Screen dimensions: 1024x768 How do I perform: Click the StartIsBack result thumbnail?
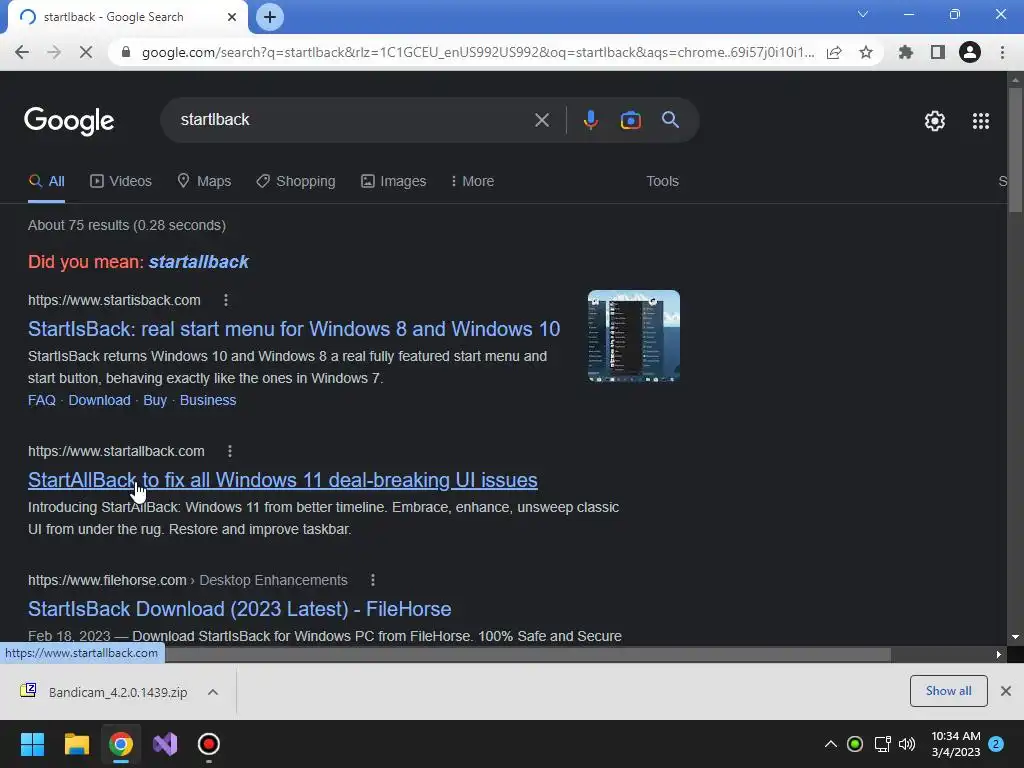633,336
